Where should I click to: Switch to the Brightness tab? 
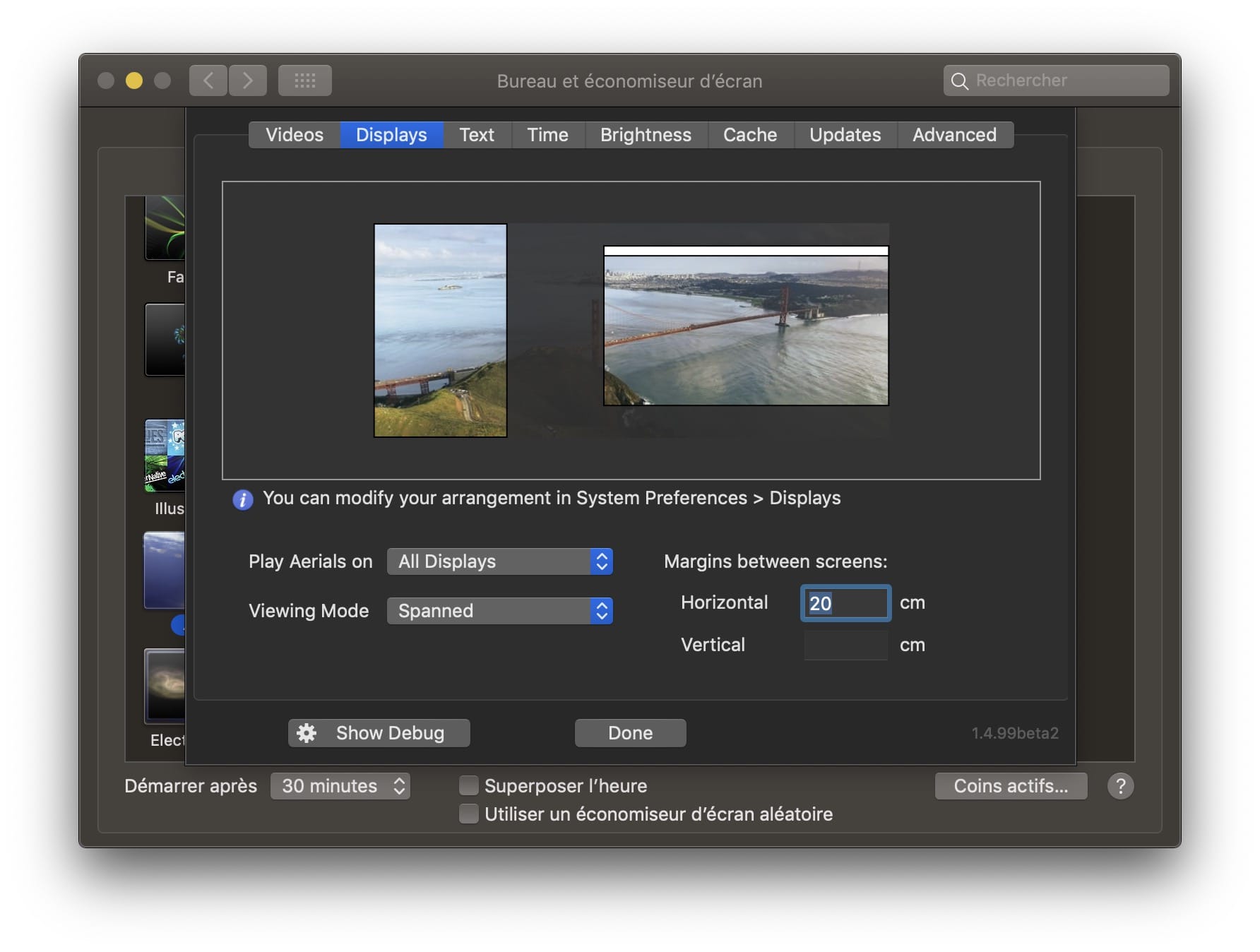coord(646,135)
